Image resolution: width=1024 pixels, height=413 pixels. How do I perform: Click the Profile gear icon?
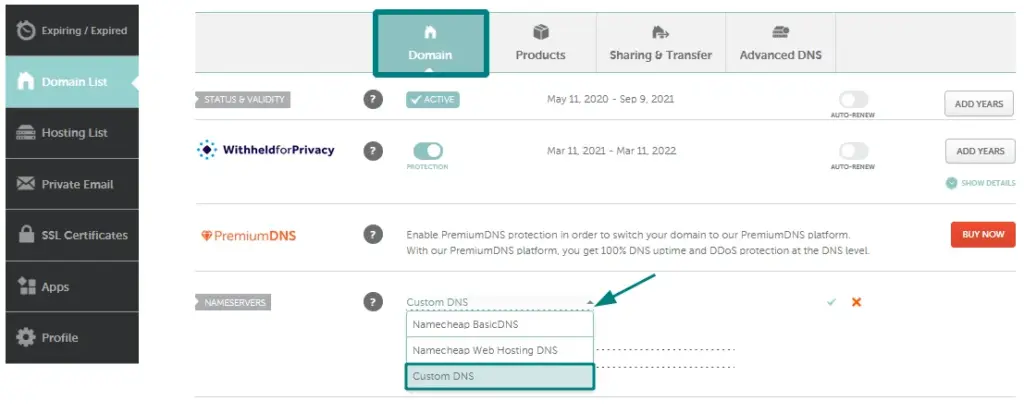tap(26, 337)
